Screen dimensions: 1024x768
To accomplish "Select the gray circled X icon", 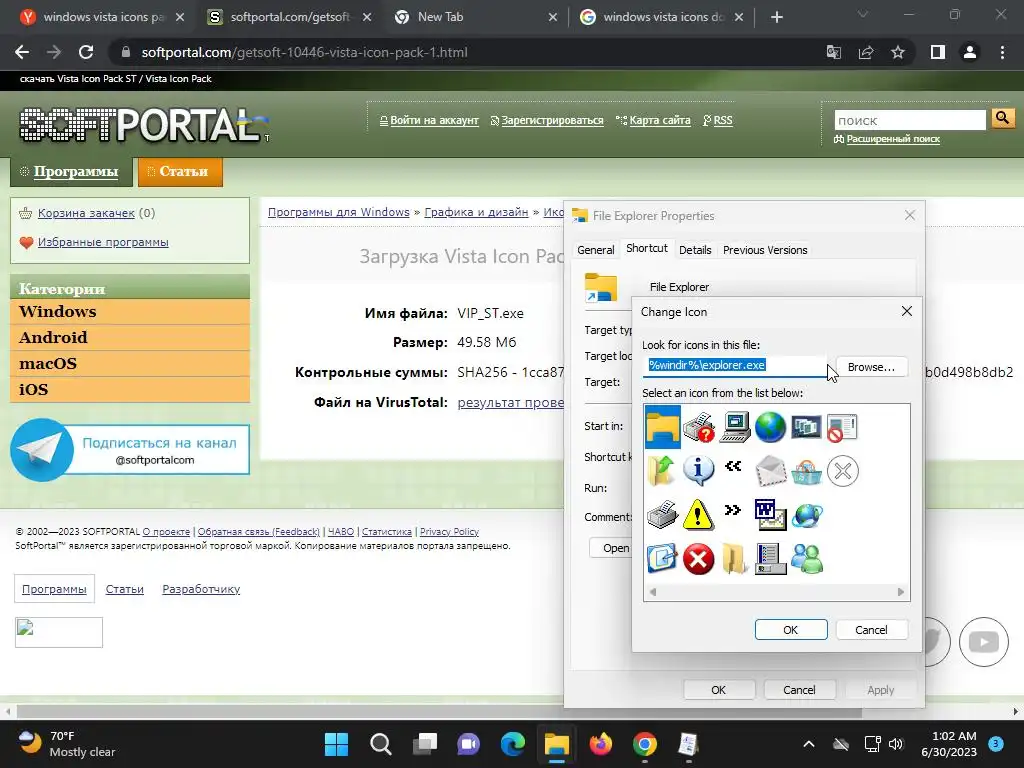I will pyautogui.click(x=842, y=471).
